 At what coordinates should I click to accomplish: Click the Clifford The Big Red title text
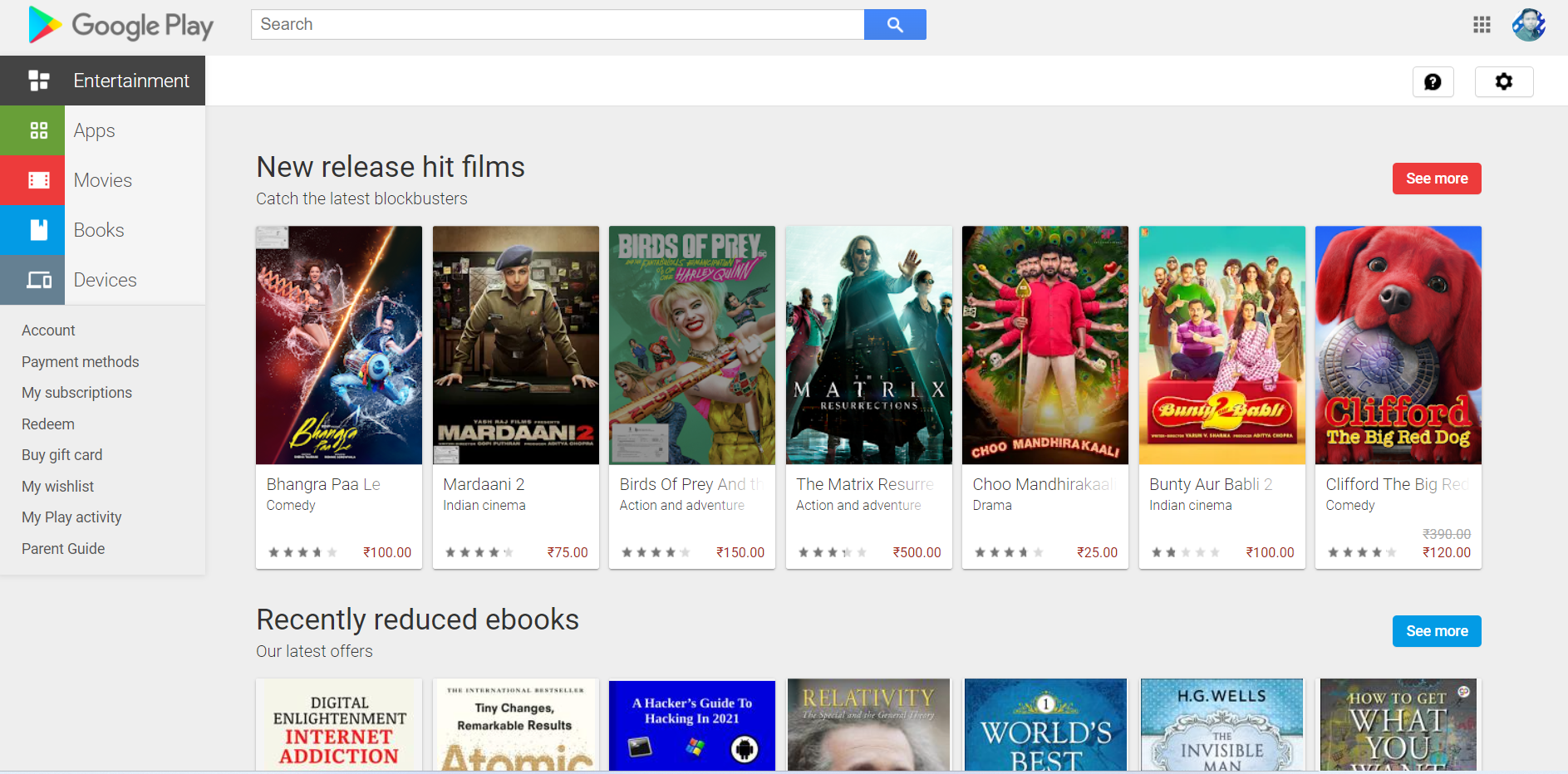[1398, 484]
